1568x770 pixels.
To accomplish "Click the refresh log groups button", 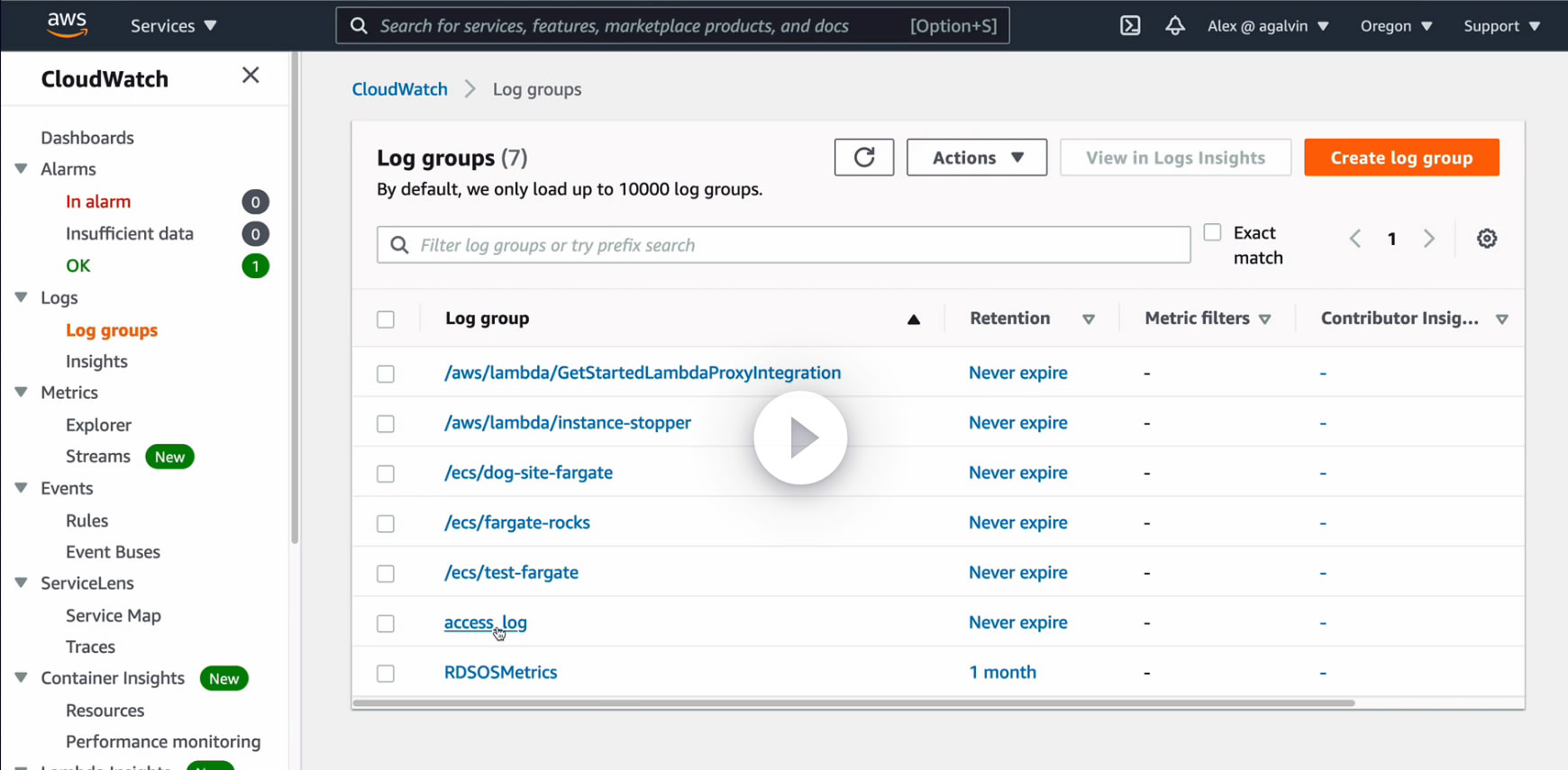I will [863, 158].
